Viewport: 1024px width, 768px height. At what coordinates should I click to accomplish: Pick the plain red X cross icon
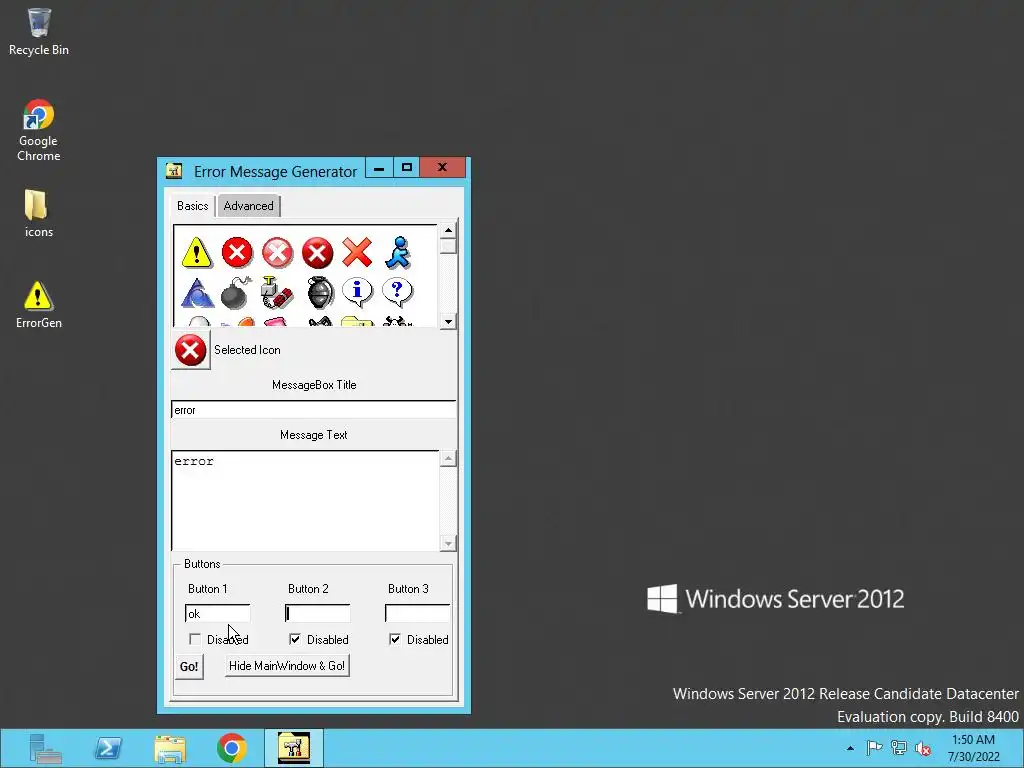pyautogui.click(x=357, y=253)
